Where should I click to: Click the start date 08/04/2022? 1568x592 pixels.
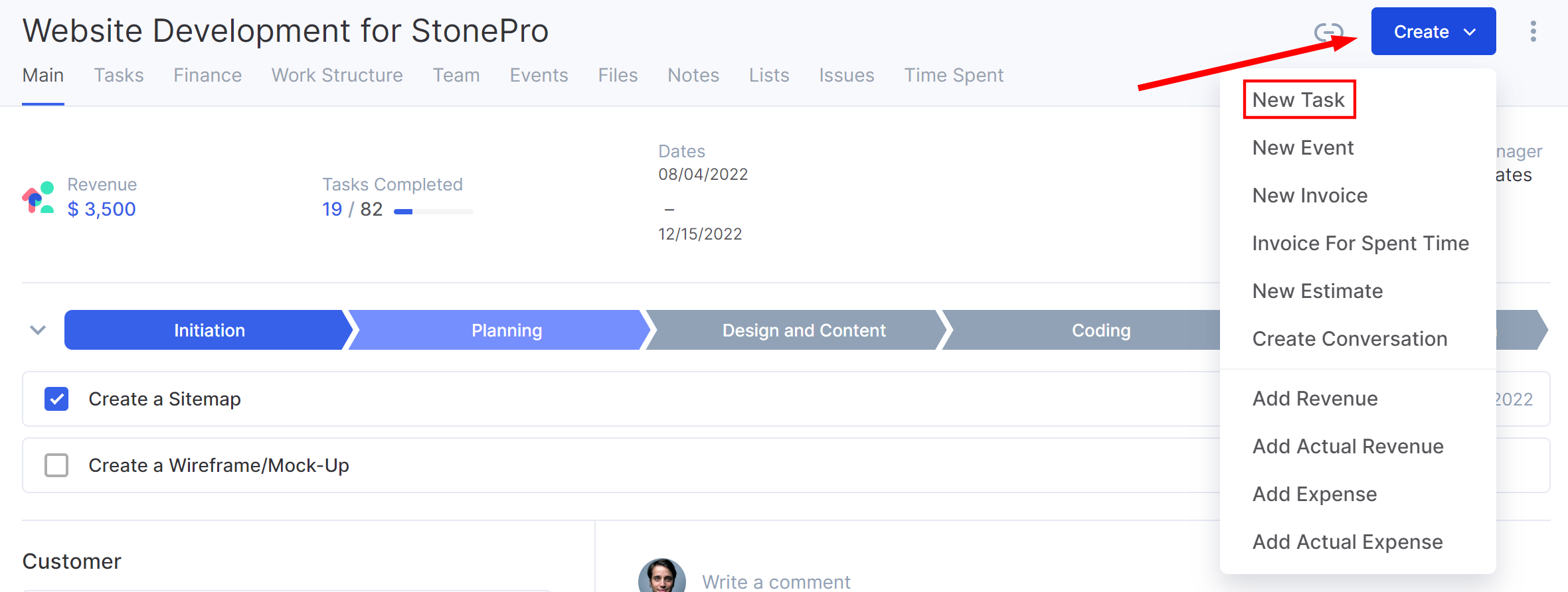click(703, 174)
